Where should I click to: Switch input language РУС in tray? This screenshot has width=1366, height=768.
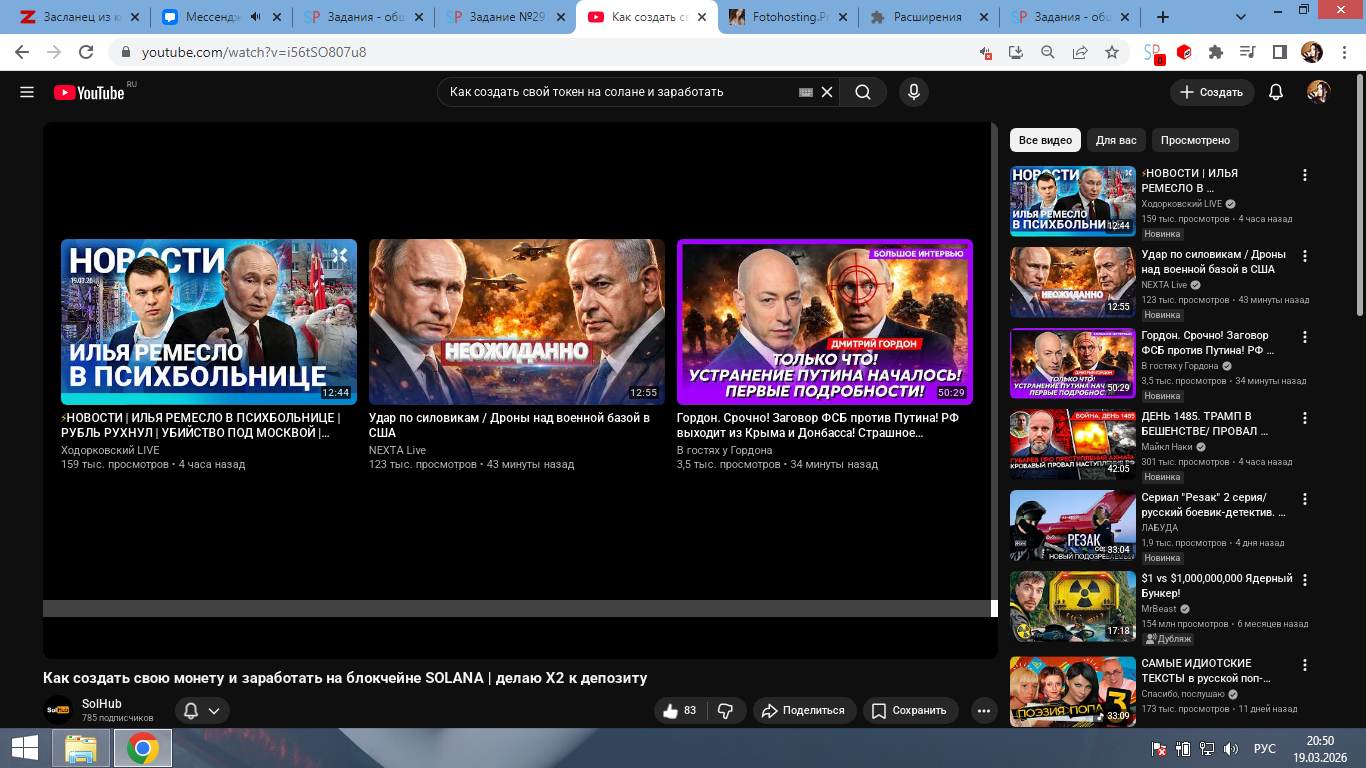pyautogui.click(x=1265, y=748)
